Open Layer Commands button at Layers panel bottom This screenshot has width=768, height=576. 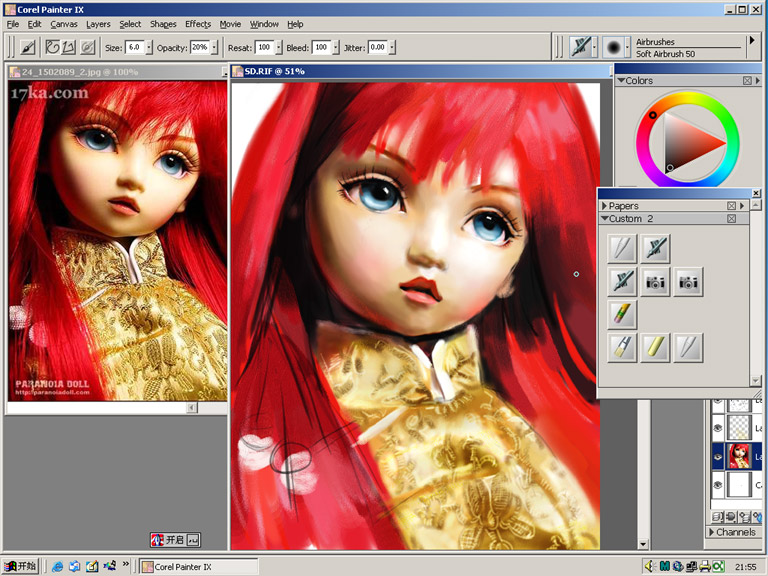click(x=718, y=516)
